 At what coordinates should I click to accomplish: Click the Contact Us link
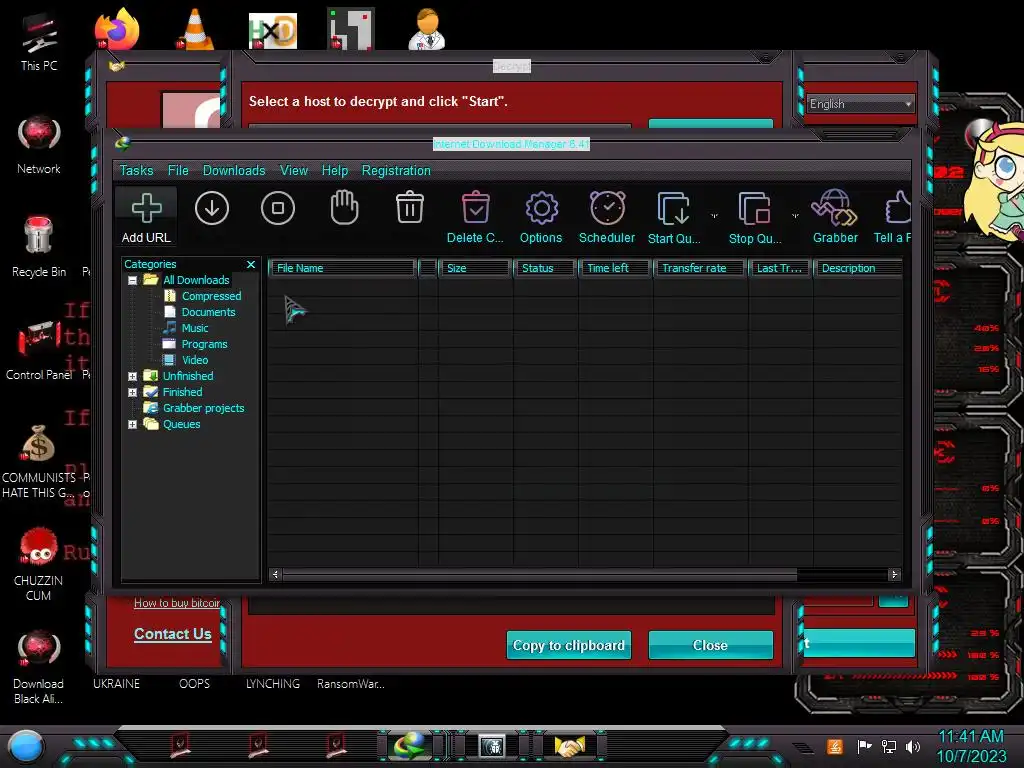point(173,634)
